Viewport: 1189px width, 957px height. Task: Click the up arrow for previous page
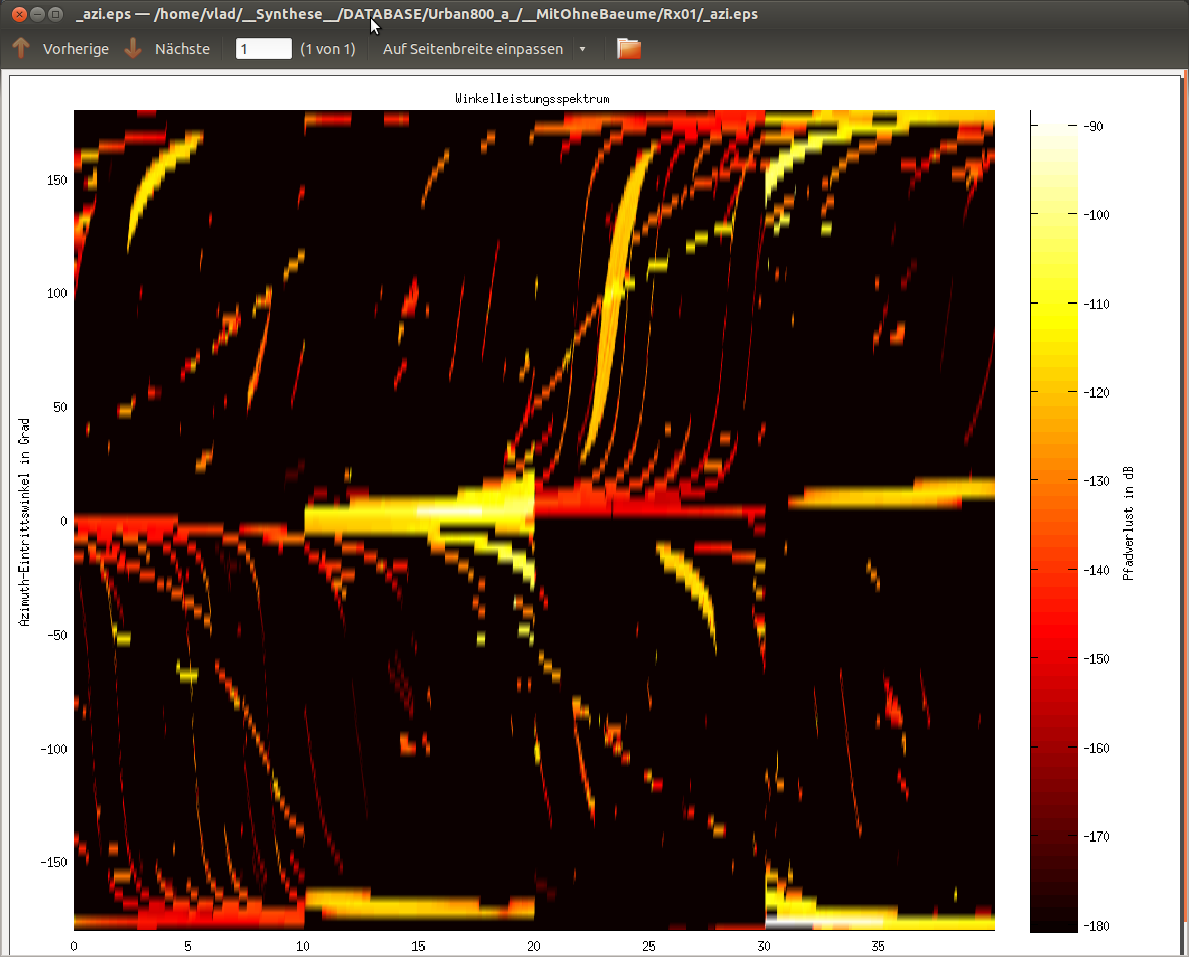21,49
